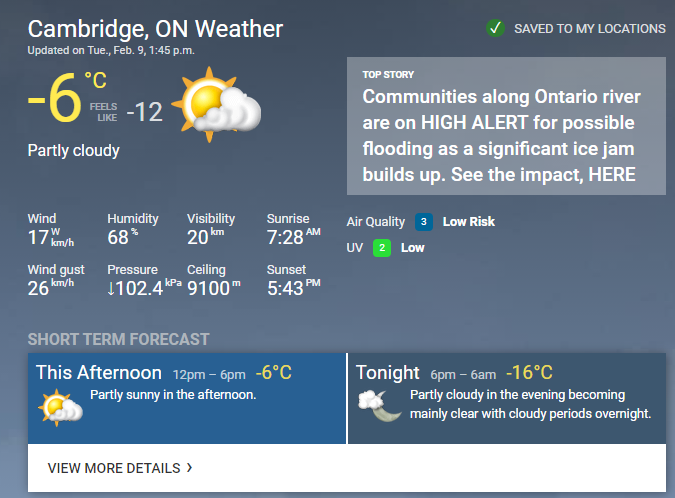Click the TOP STORY heading label

click(388, 74)
